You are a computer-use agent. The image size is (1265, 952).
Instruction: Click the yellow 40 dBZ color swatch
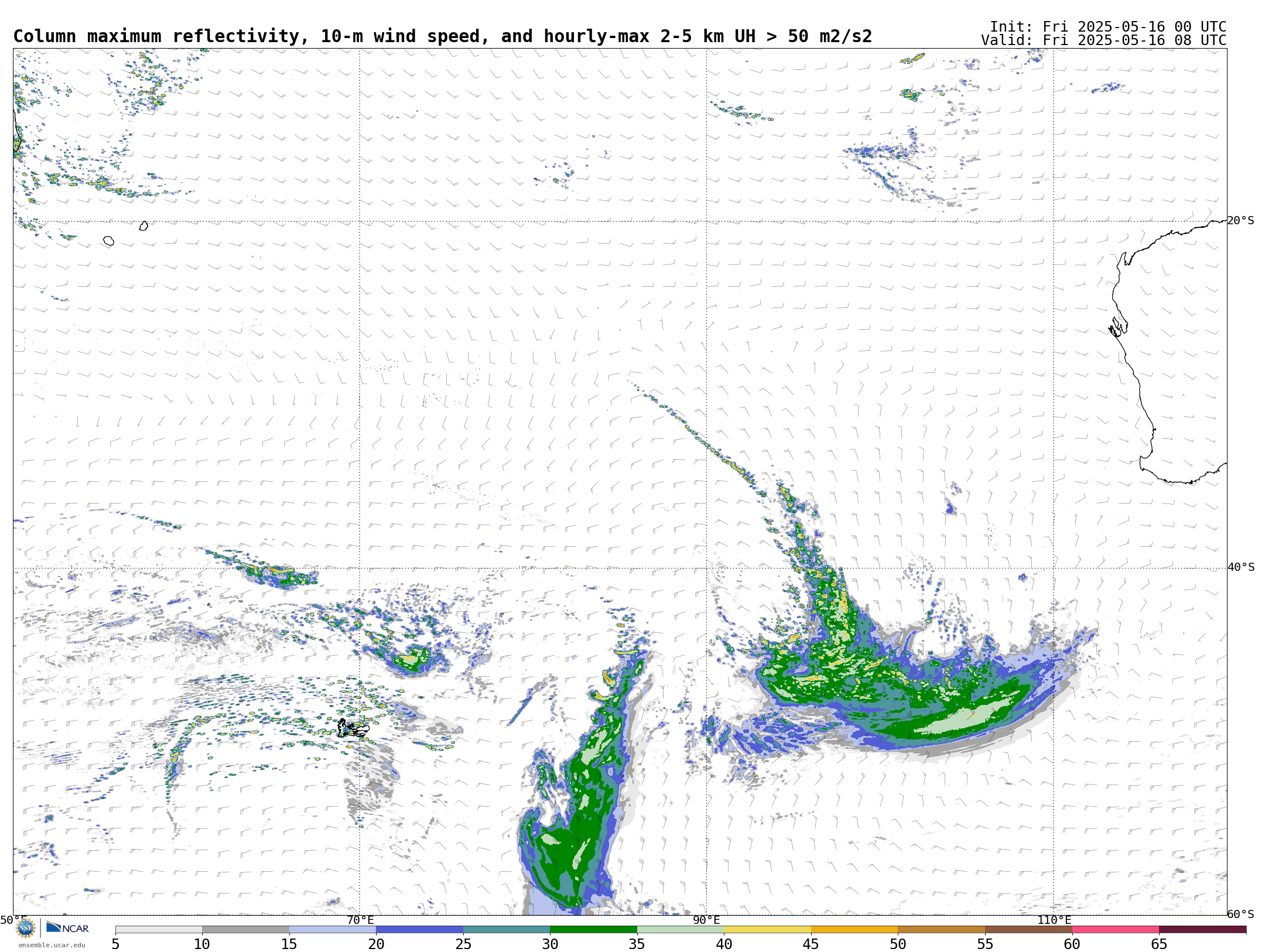[767, 930]
